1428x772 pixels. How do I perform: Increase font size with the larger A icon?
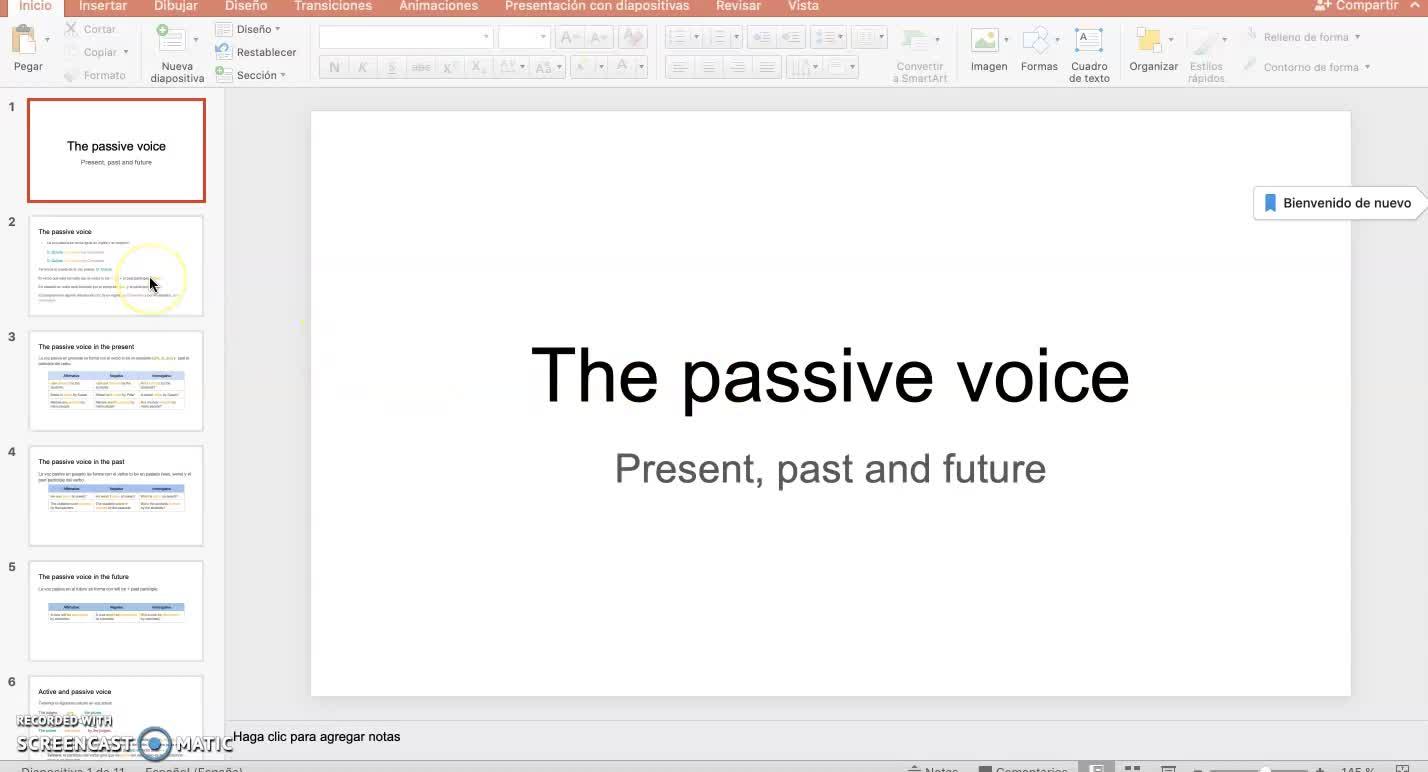click(x=570, y=38)
